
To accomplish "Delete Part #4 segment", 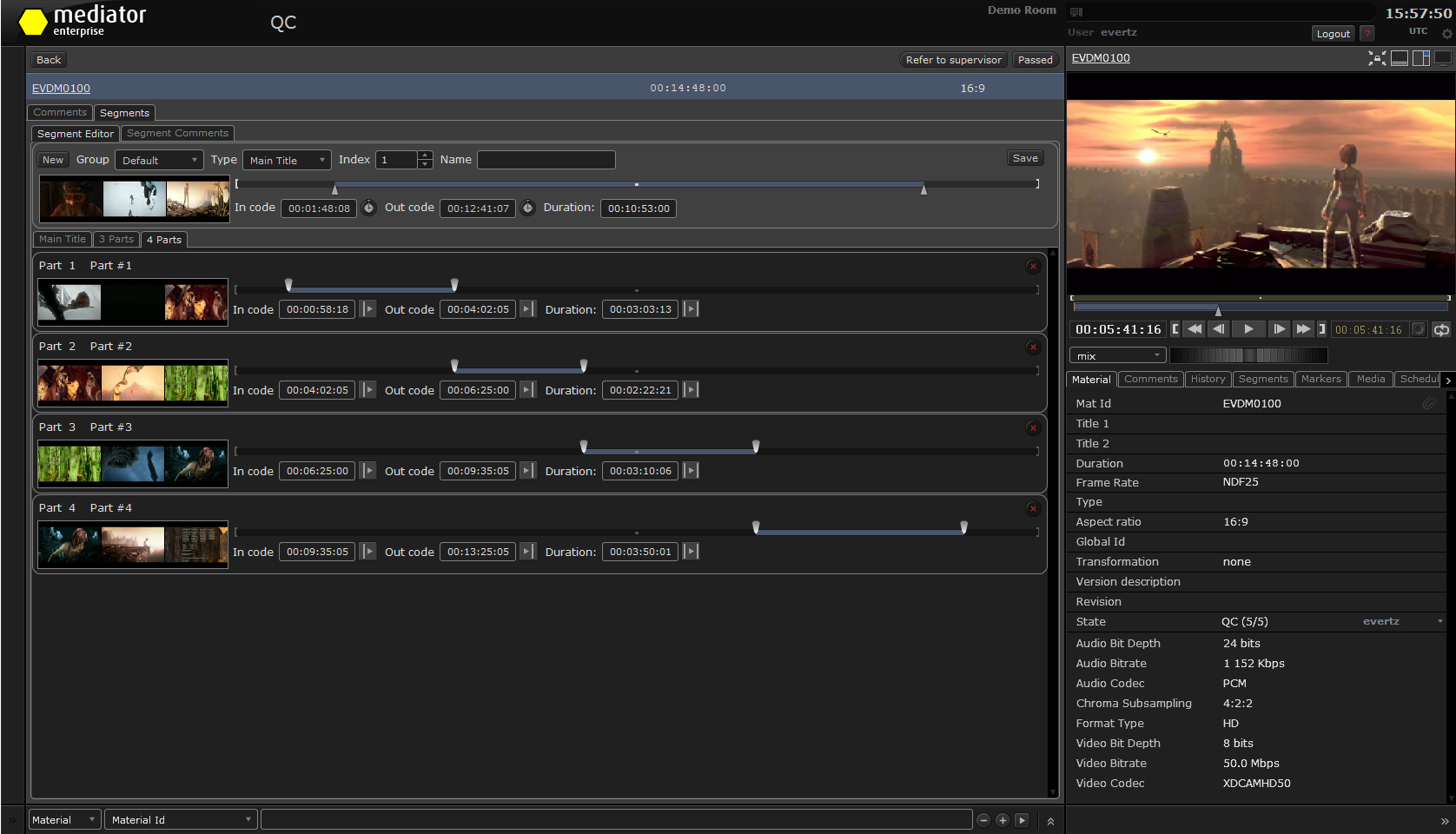I will pyautogui.click(x=1033, y=509).
